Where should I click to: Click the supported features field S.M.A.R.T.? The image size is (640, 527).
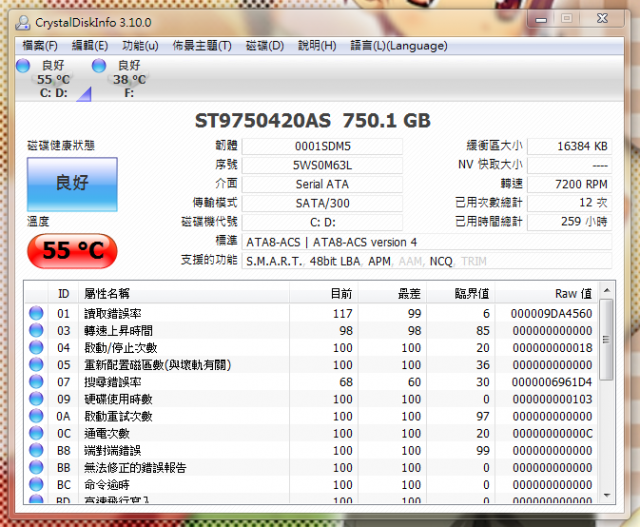coord(427,261)
